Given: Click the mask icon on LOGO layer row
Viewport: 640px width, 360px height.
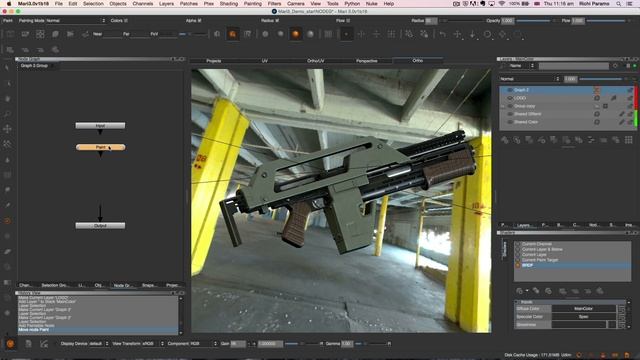Looking at the screenshot, I should 613,98.
